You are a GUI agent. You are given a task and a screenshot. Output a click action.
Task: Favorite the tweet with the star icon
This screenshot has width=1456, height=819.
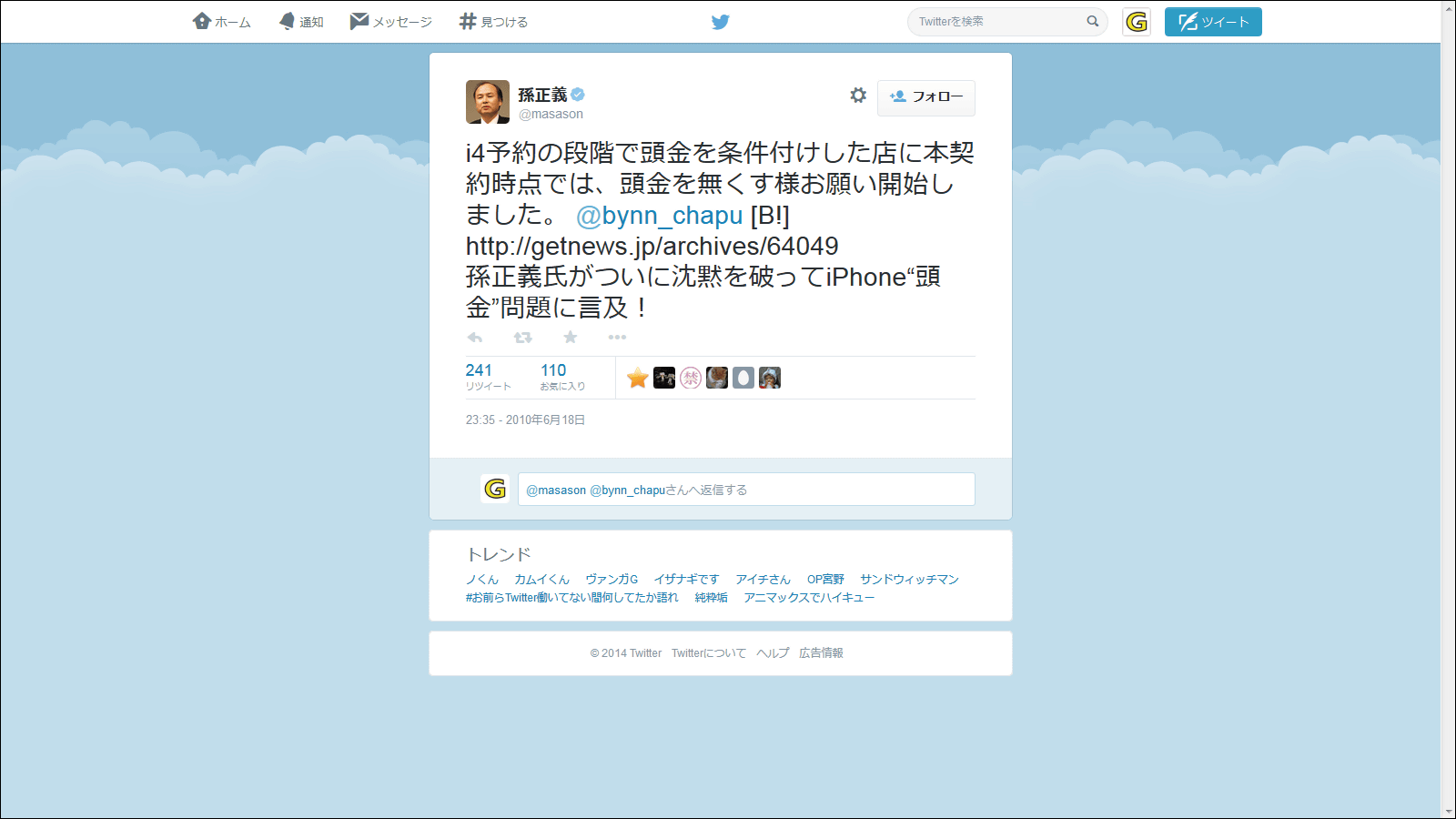click(571, 338)
